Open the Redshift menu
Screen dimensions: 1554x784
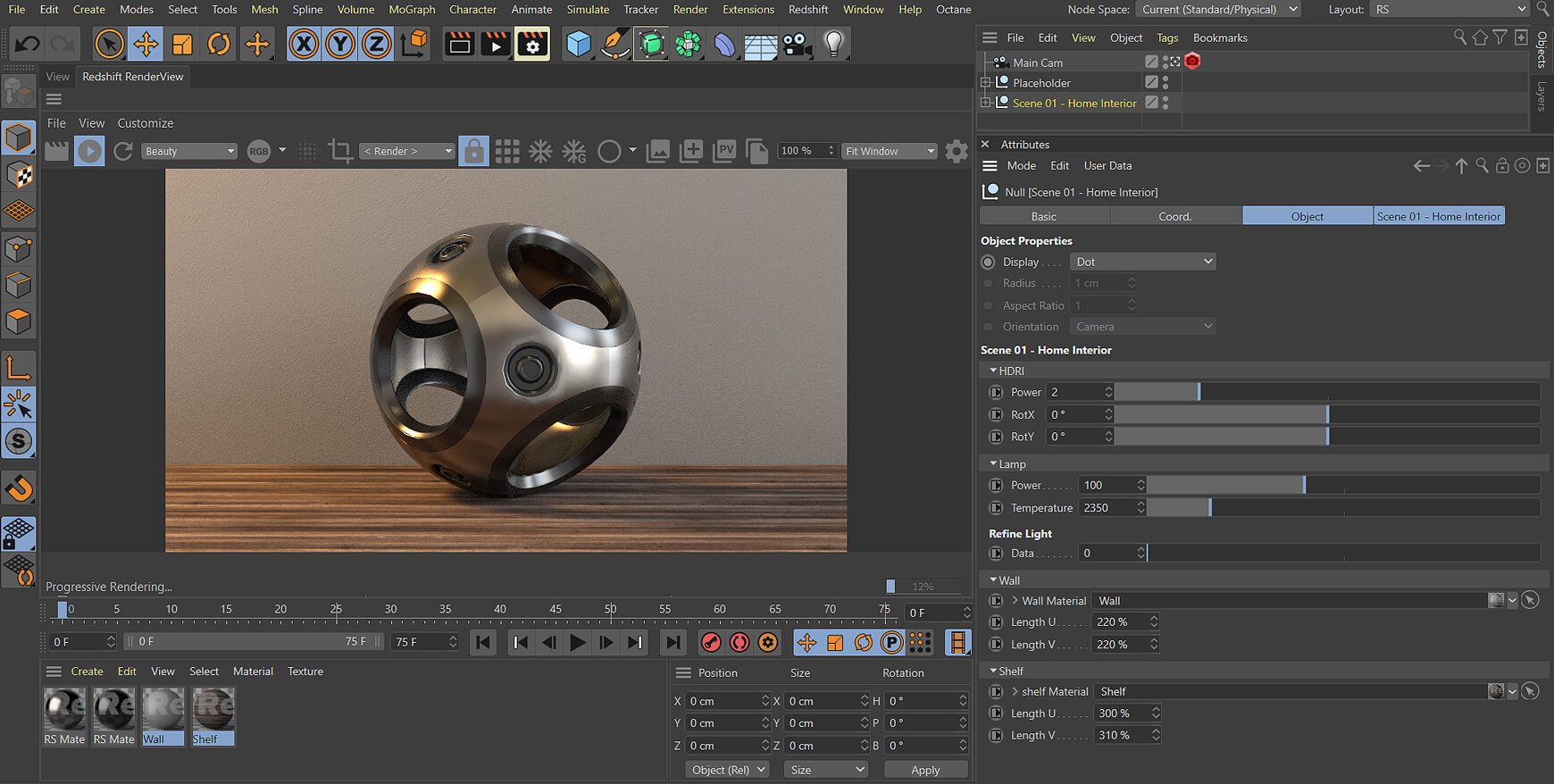pos(808,9)
